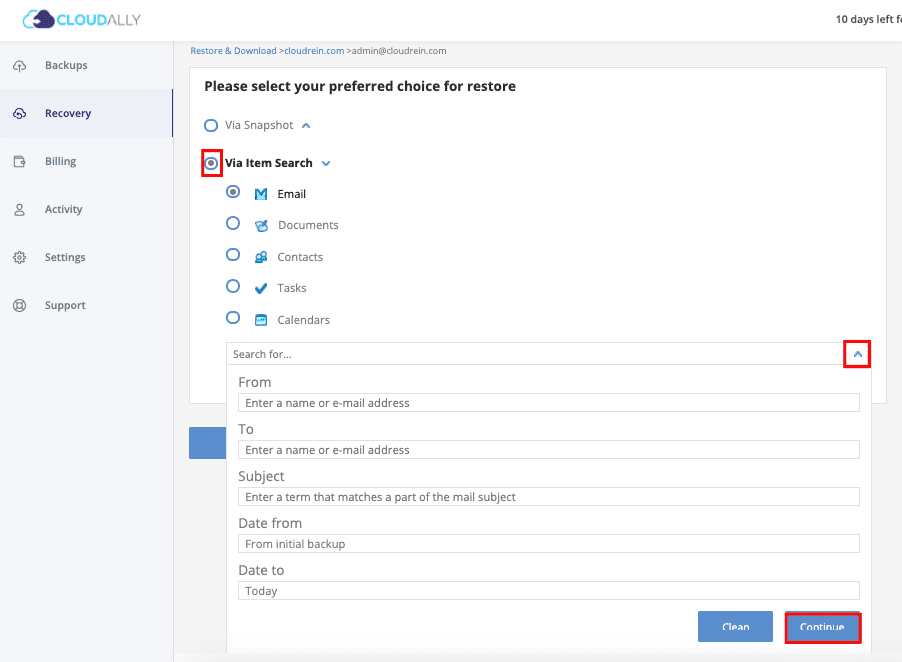Click the Email envelope icon
902x662 pixels.
[261, 194]
